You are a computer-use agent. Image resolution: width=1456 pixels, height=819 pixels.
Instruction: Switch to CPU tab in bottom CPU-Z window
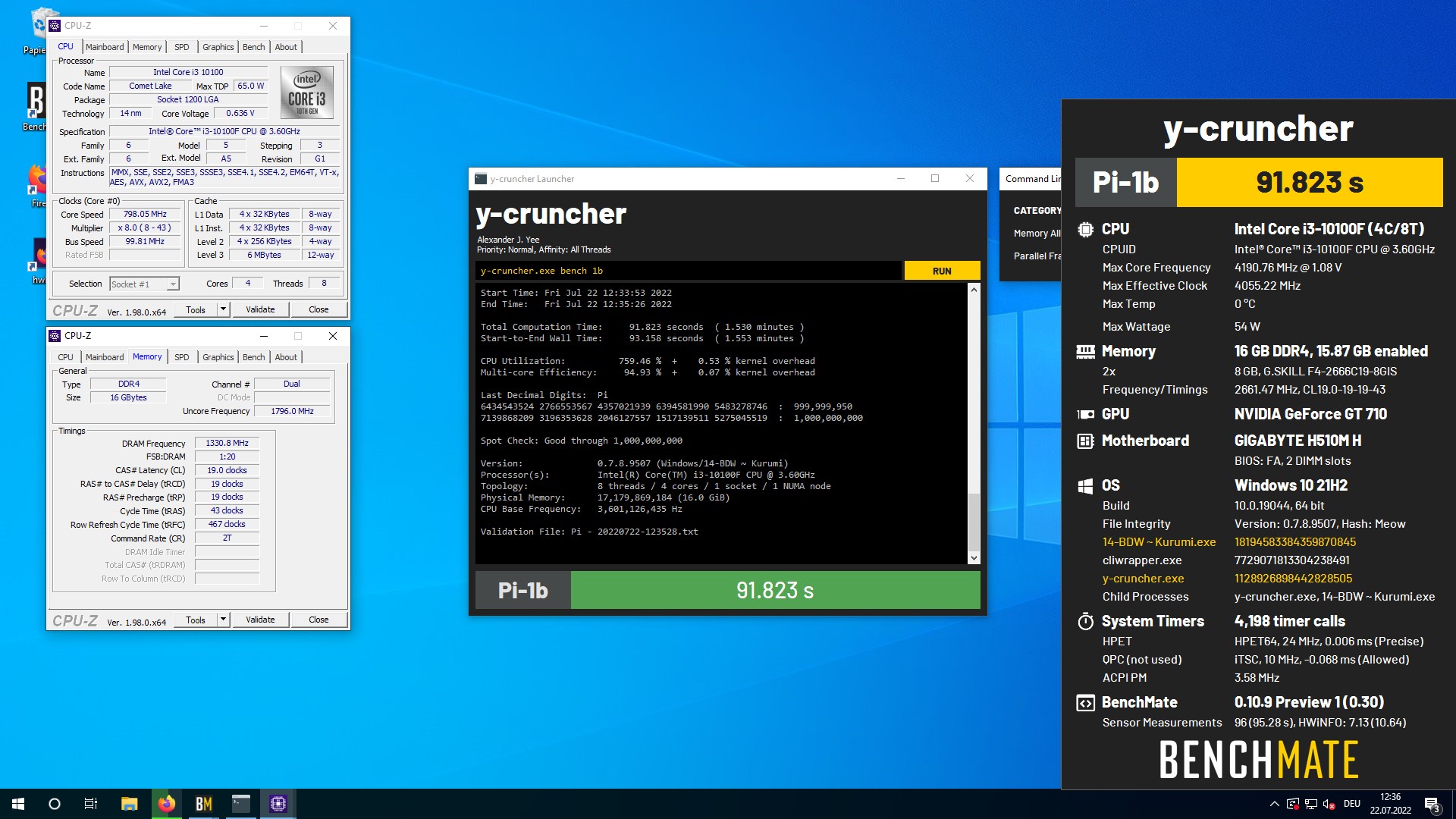click(x=66, y=357)
